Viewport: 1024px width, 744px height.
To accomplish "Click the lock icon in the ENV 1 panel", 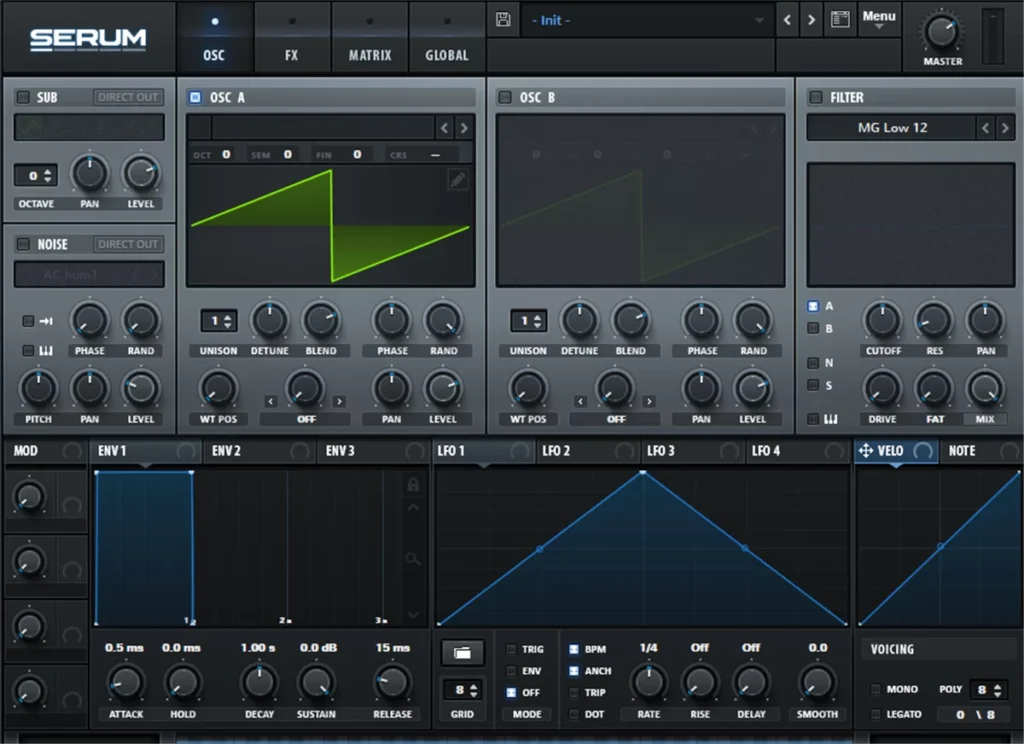I will (412, 483).
